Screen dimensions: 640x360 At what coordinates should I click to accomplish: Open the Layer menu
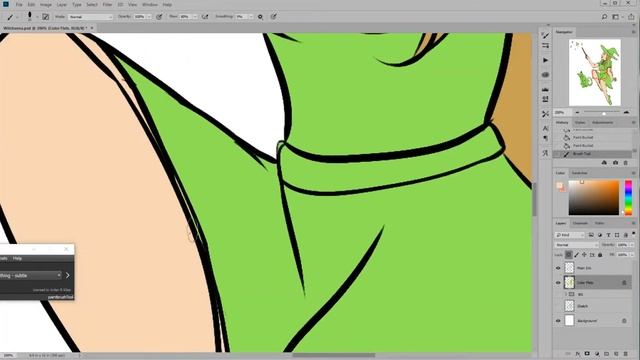62,4
